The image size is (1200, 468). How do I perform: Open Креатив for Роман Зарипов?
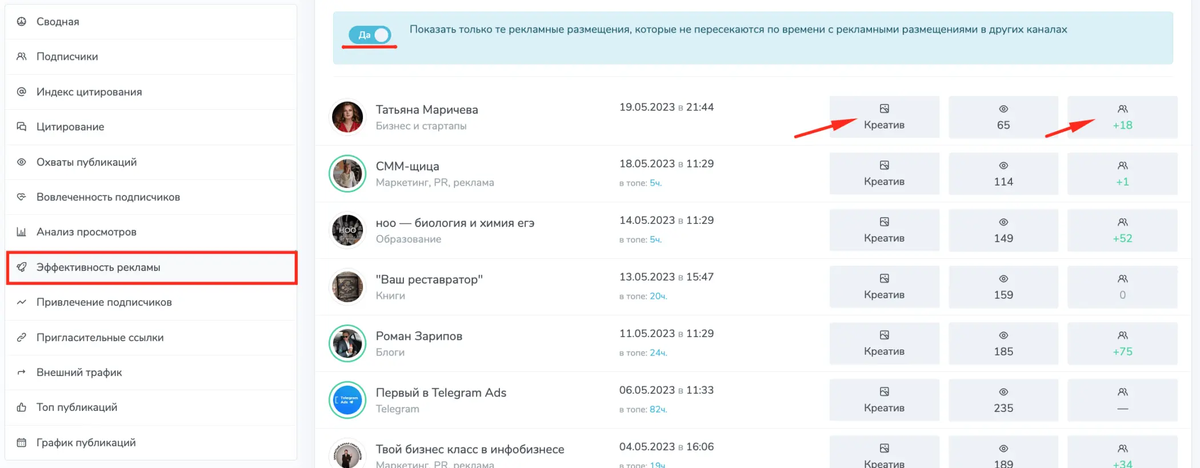884,343
